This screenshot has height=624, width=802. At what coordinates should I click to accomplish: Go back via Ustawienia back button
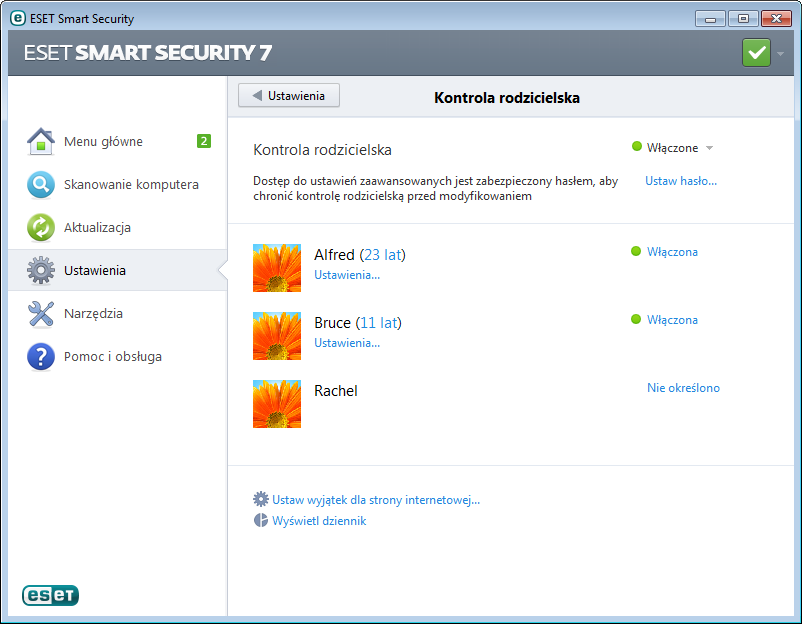(x=289, y=96)
